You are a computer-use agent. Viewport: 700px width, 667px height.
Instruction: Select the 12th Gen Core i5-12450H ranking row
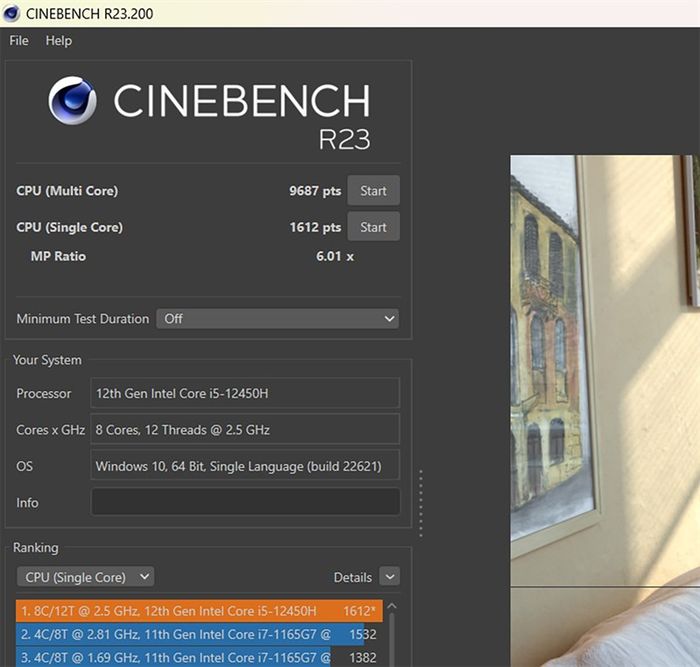click(199, 611)
